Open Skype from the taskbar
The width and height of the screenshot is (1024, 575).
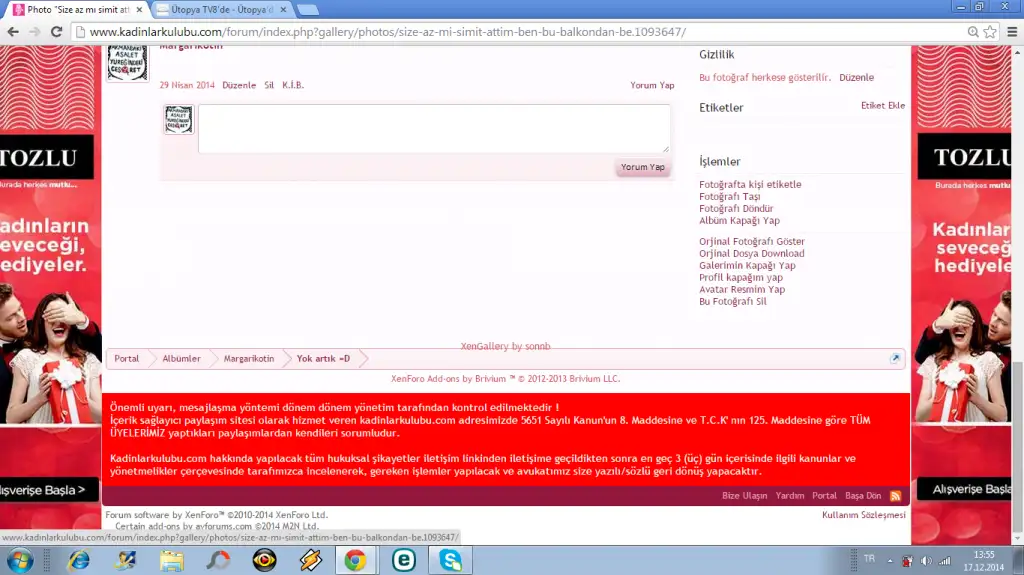click(x=450, y=561)
